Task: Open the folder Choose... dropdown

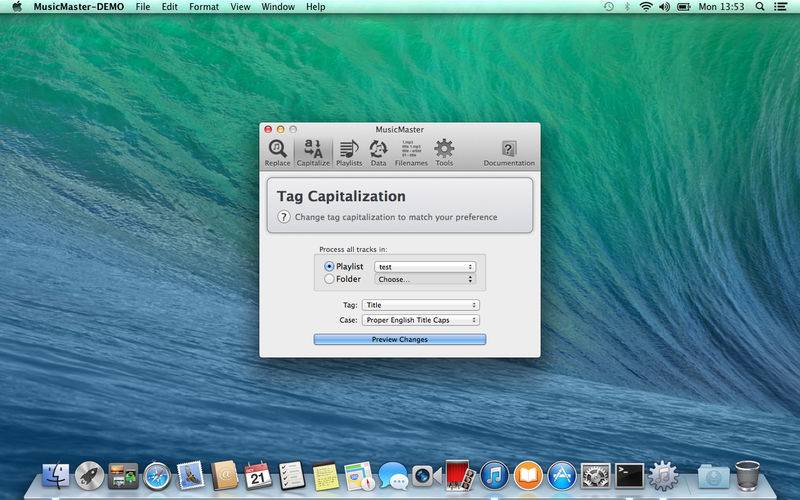Action: click(425, 279)
